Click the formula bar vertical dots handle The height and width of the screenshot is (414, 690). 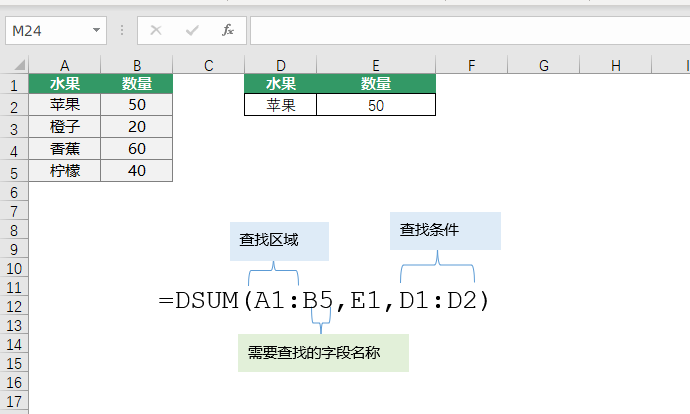coord(122,30)
